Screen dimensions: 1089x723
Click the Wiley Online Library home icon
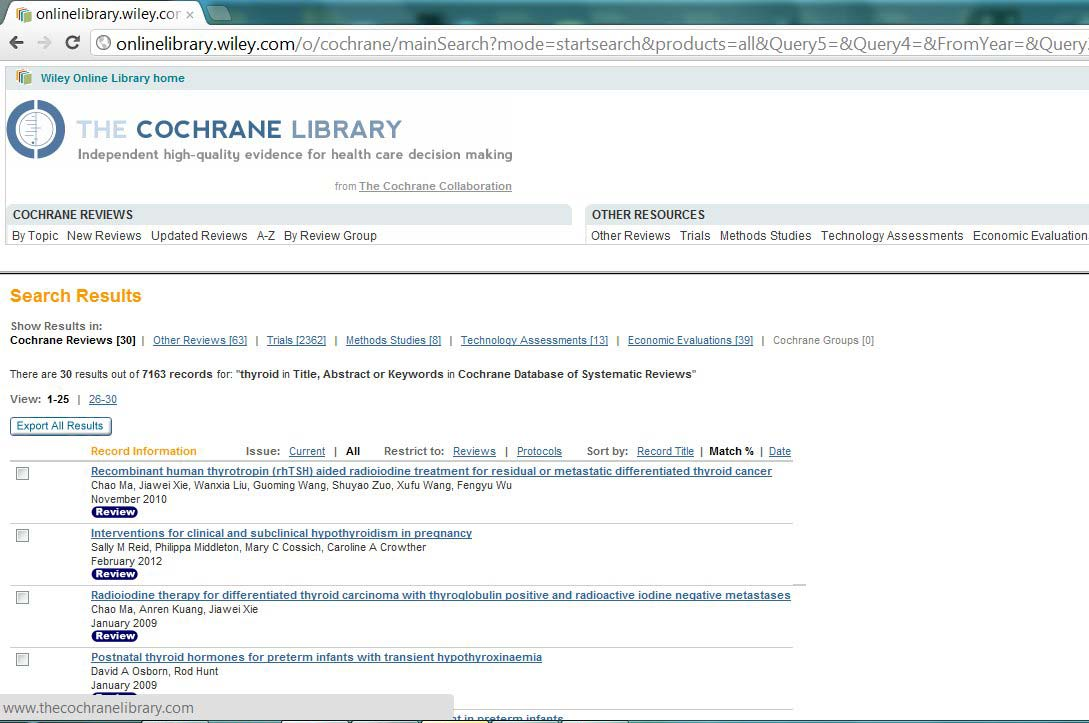(x=24, y=77)
